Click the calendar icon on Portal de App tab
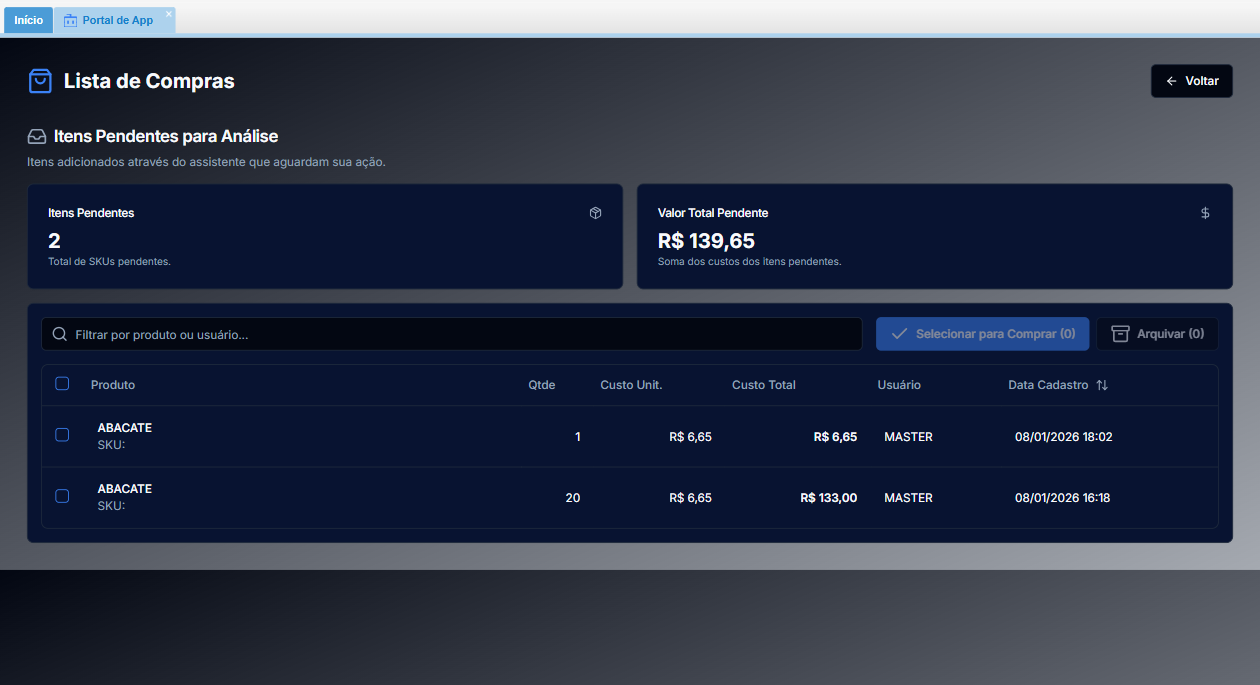Image resolution: width=1260 pixels, height=685 pixels. point(70,20)
